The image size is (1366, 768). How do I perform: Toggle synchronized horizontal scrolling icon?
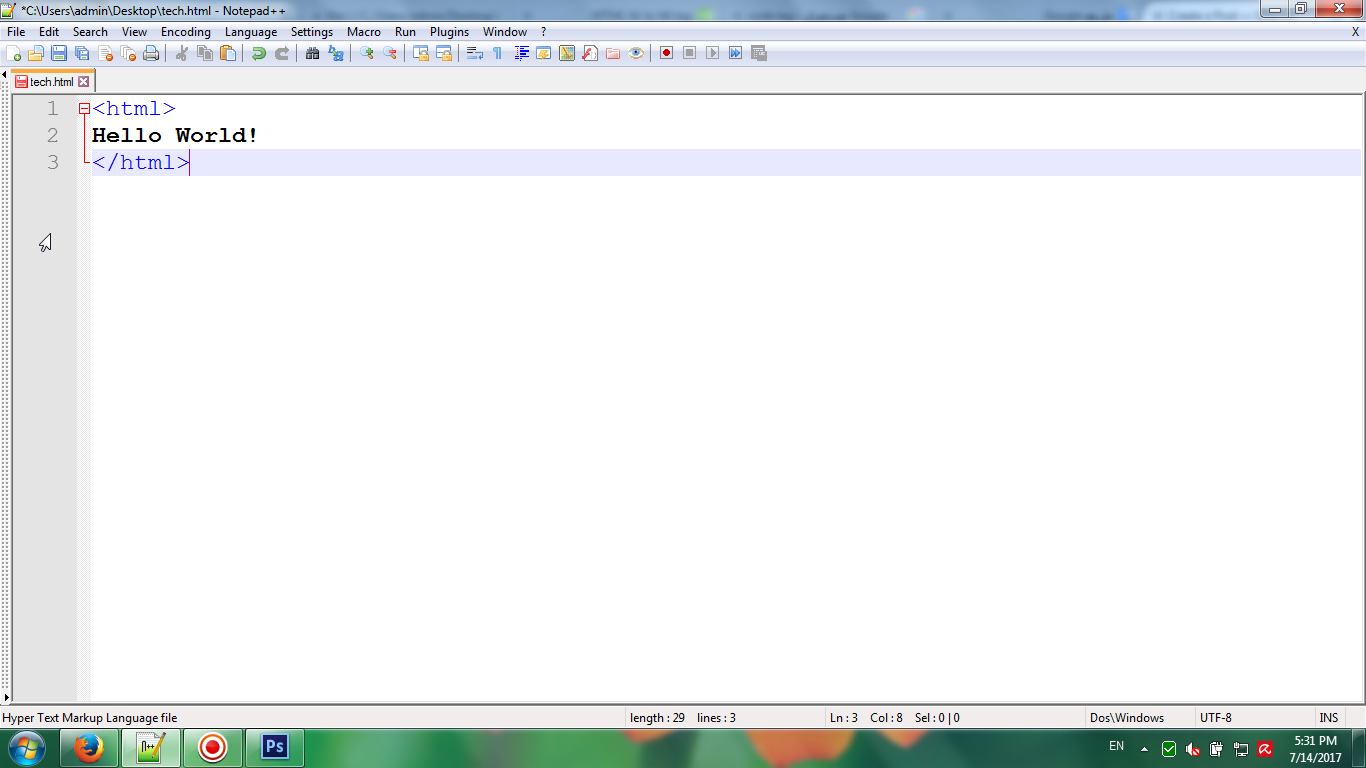coord(444,53)
